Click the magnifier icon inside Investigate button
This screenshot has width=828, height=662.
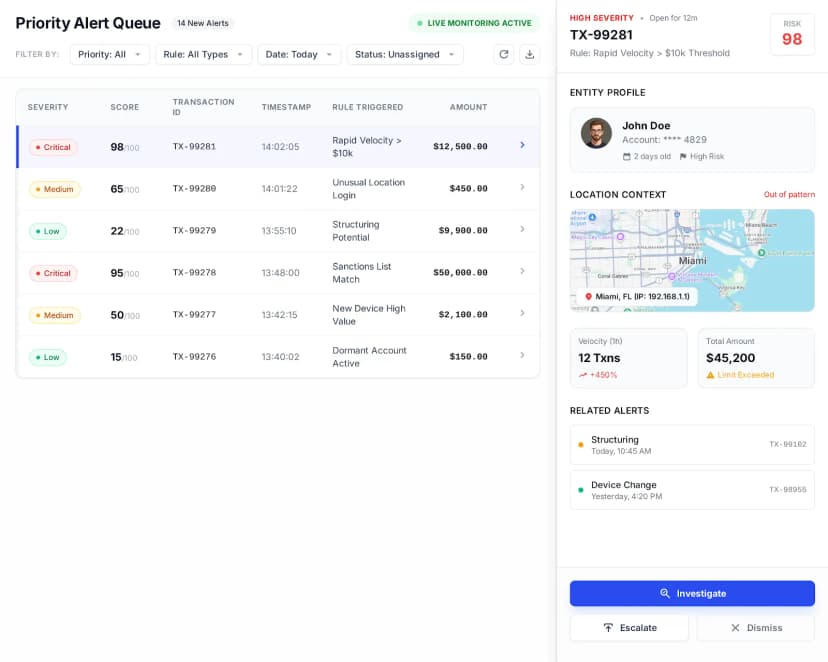[664, 593]
